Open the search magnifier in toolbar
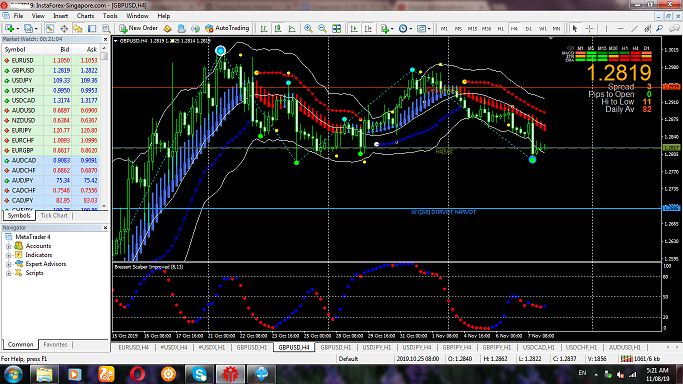The width and height of the screenshot is (683, 384). click(660, 28)
